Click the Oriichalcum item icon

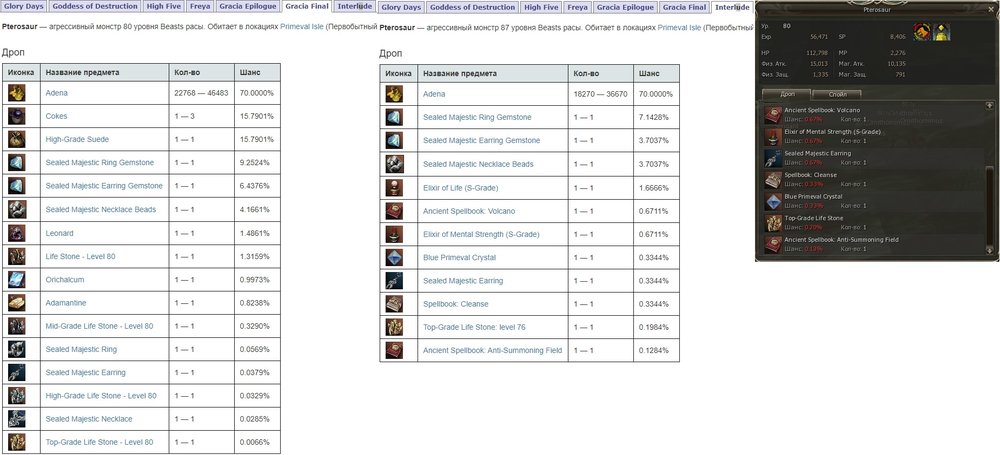[x=17, y=279]
